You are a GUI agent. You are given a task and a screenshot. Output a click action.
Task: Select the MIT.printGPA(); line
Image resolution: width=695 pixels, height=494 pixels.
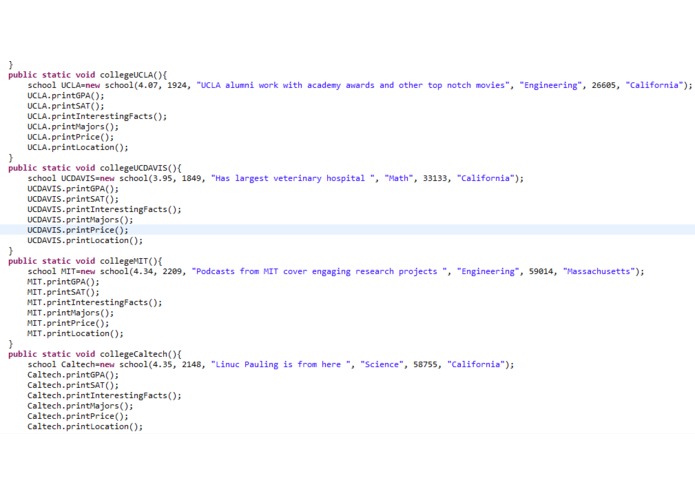(x=63, y=282)
